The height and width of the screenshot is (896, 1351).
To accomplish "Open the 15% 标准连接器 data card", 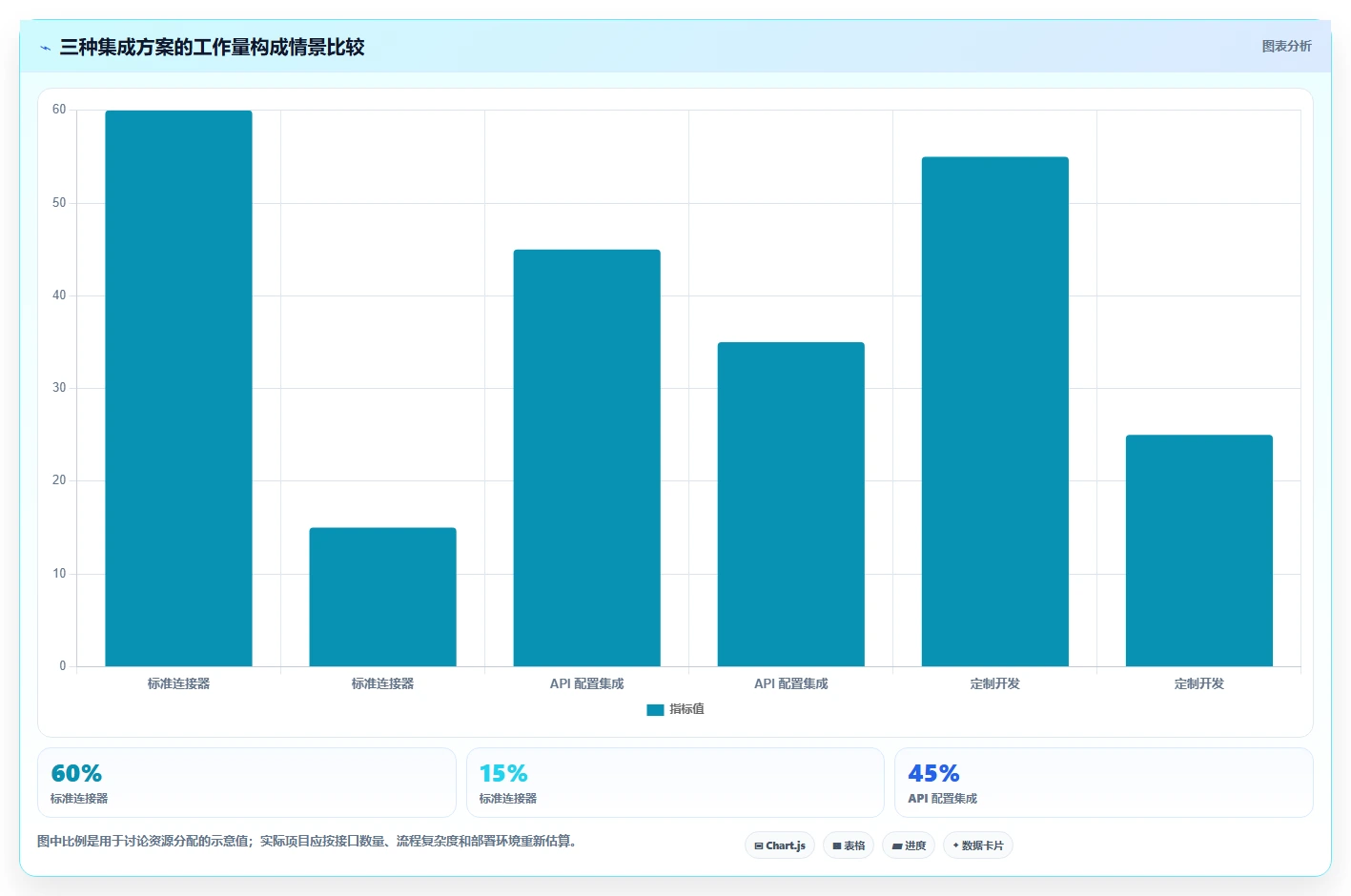I will click(x=675, y=783).
